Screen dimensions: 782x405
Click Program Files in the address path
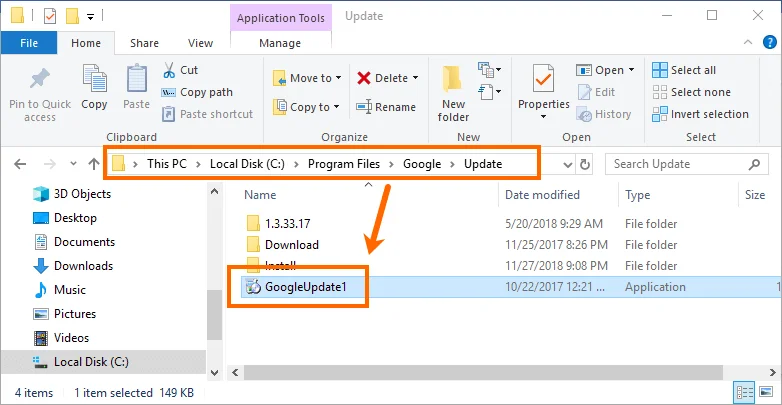[x=344, y=164]
